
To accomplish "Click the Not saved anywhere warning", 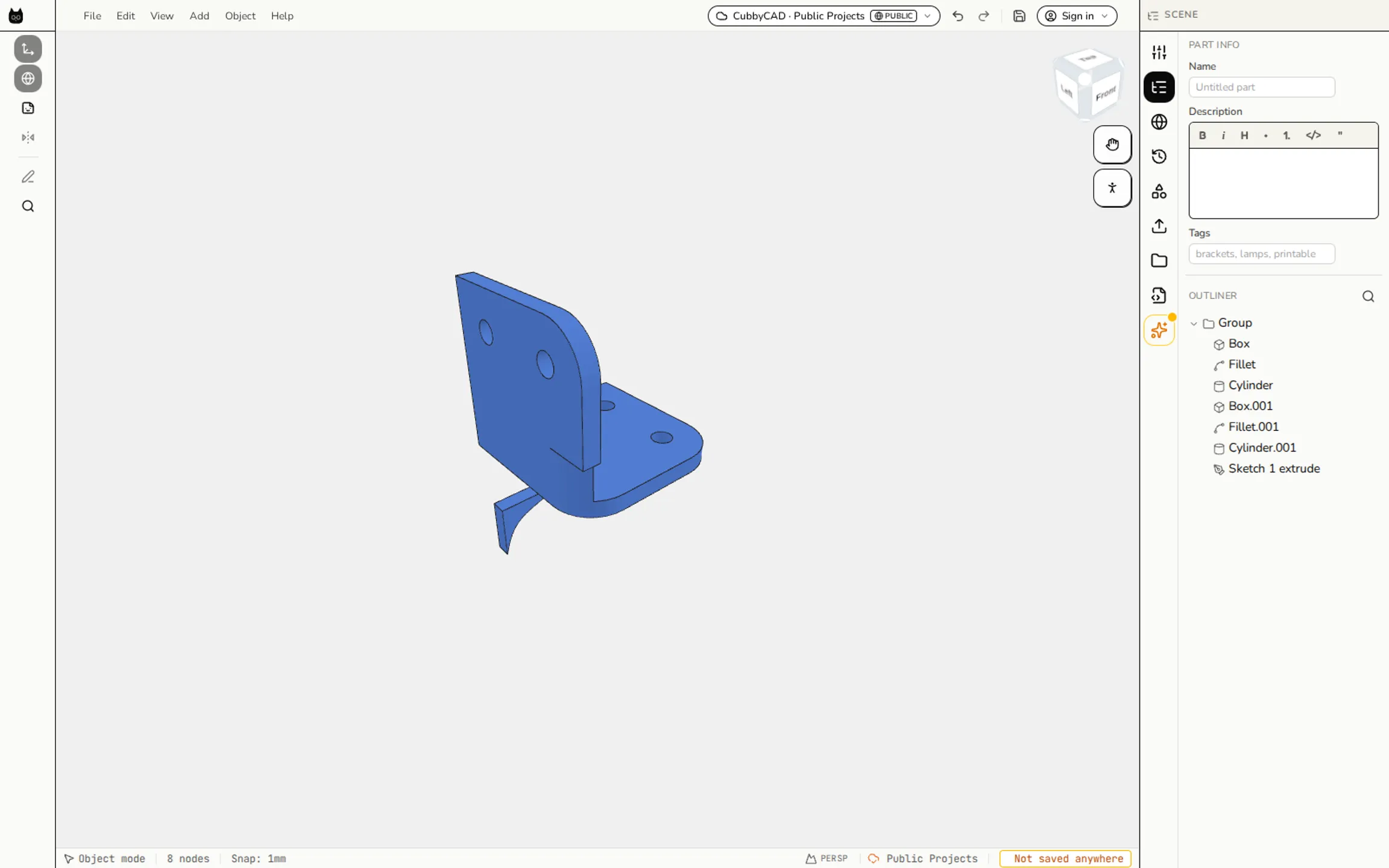I will (x=1065, y=858).
